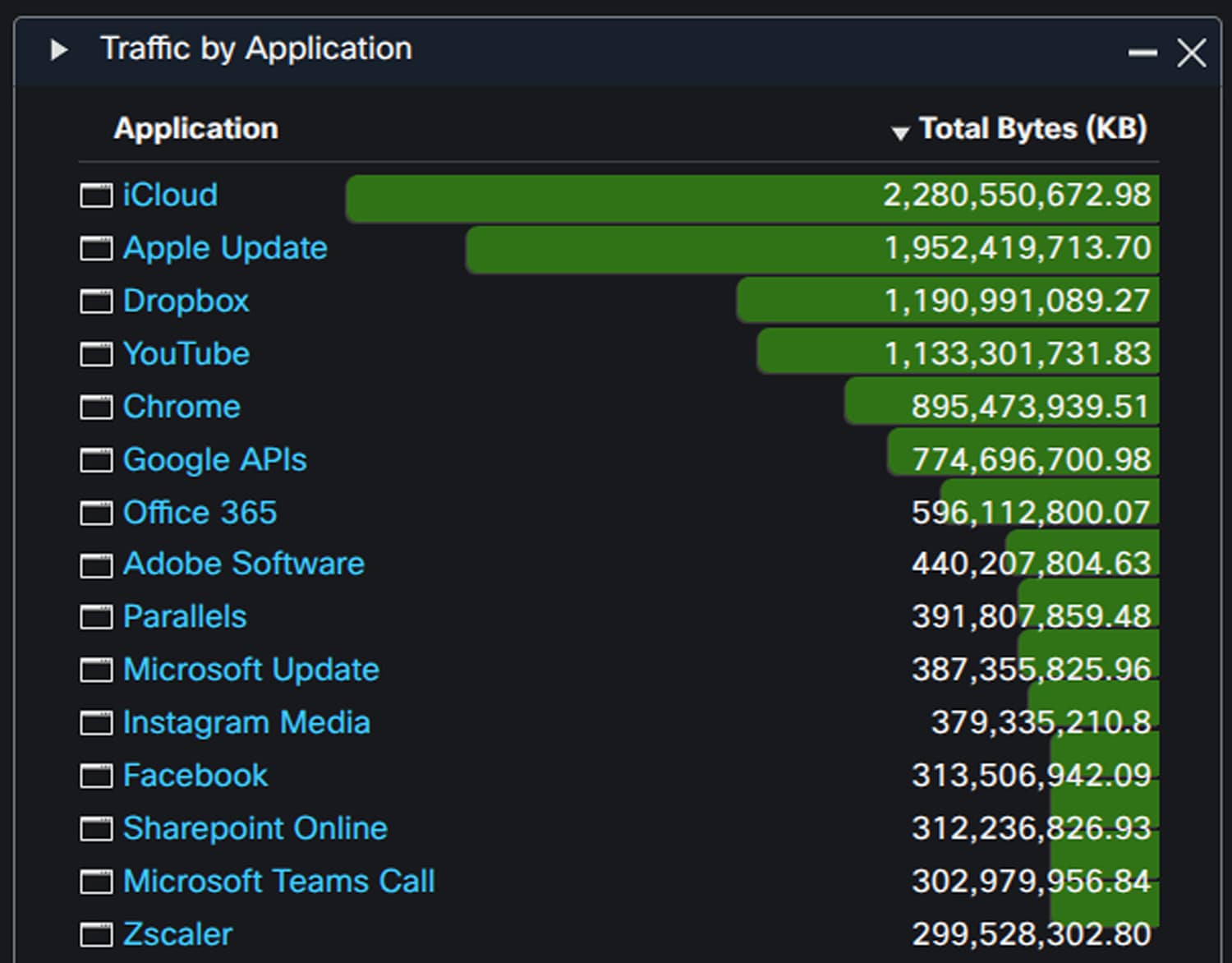The height and width of the screenshot is (963, 1232).
Task: Open the Microsoft Teams Call application link
Action: click(x=278, y=882)
